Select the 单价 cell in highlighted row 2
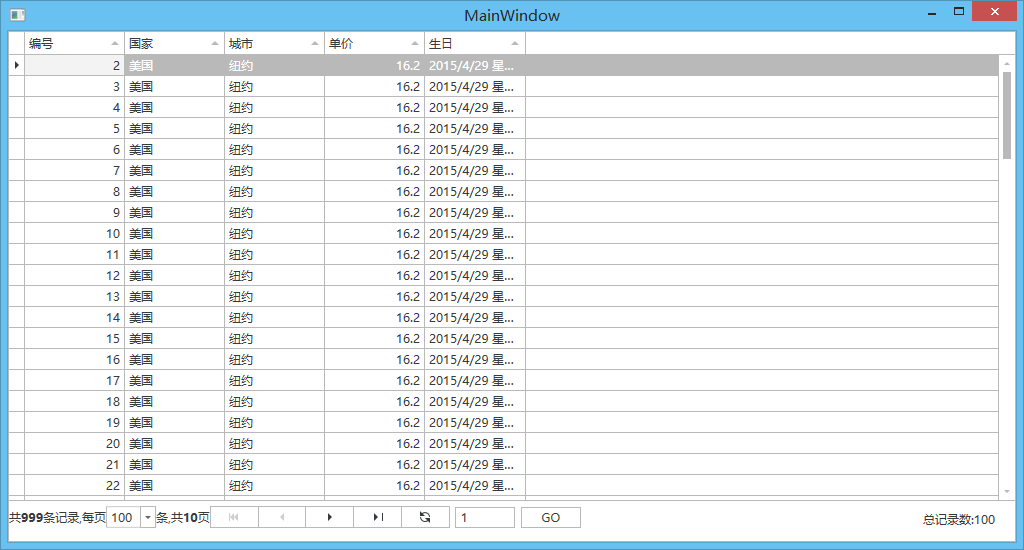Image resolution: width=1024 pixels, height=550 pixels. [374, 65]
